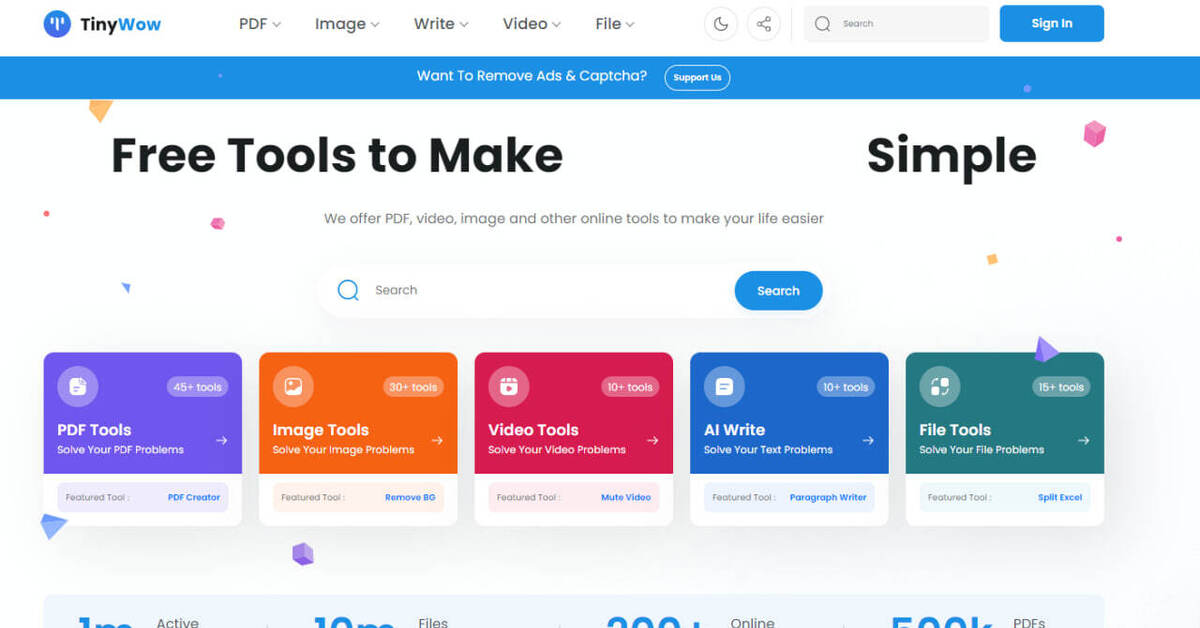This screenshot has height=628, width=1200.
Task: Click the arrow on PDF Tools card
Action: [222, 440]
